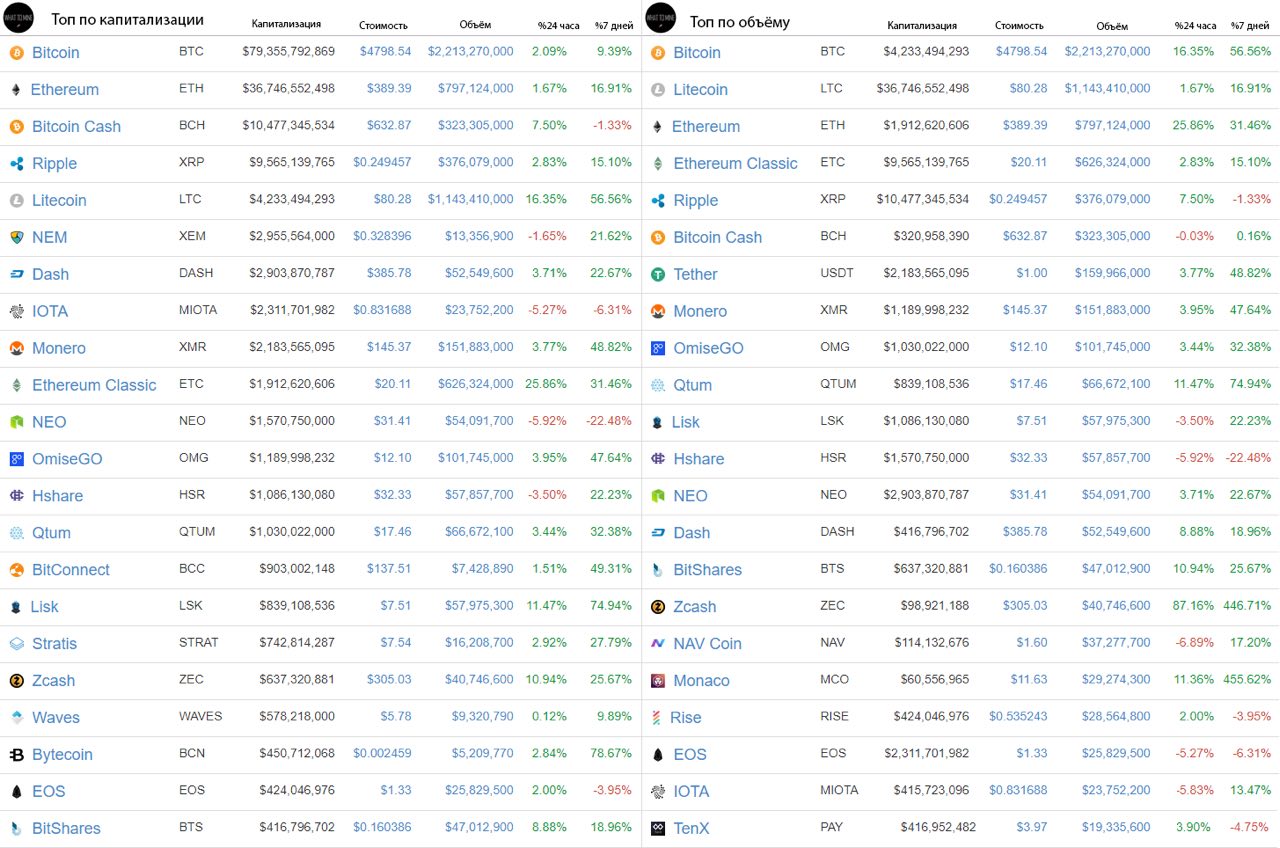
Task: Click Monero icon in Топ по капитализации table
Action: coord(16,348)
